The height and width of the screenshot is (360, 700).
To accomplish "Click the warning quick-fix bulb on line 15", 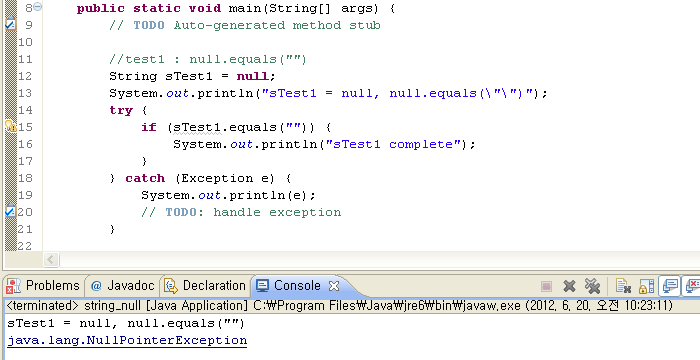I will point(11,127).
